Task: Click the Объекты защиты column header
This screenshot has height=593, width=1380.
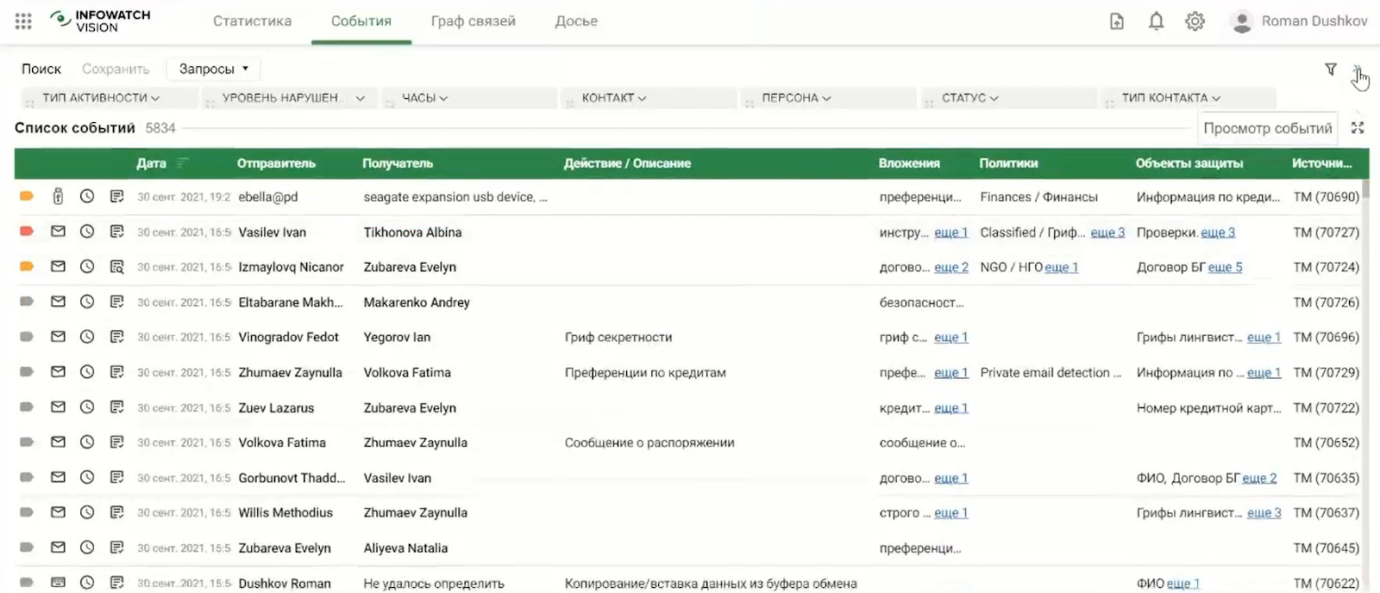Action: (1189, 163)
